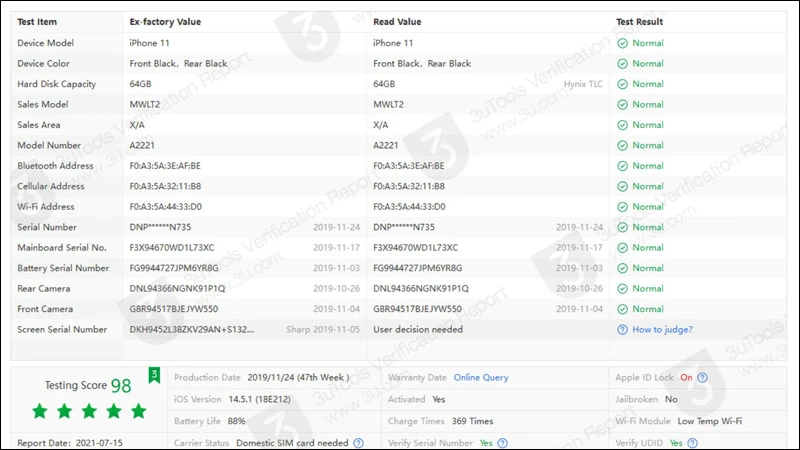Click Normal check icon in Front Camera row
The height and width of the screenshot is (450, 800).
pos(623,309)
